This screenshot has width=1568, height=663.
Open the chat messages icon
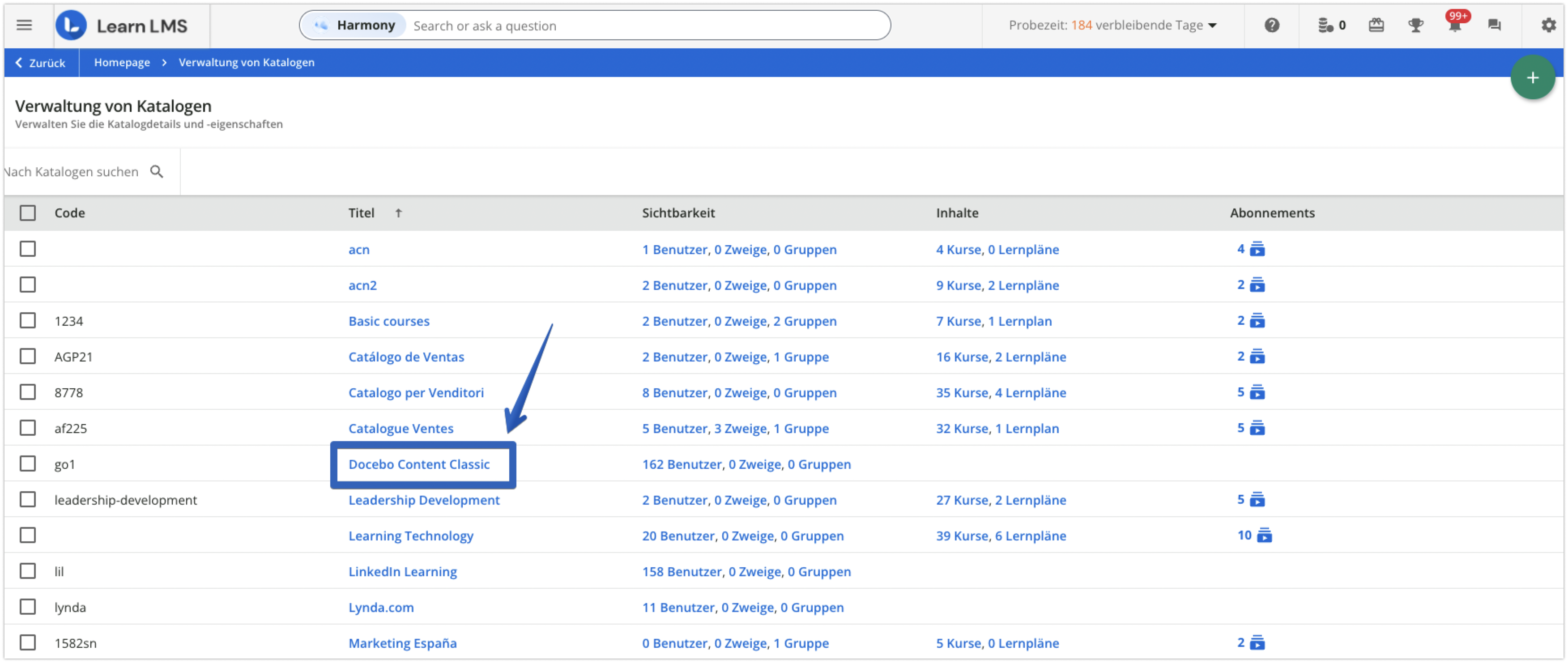click(x=1494, y=25)
